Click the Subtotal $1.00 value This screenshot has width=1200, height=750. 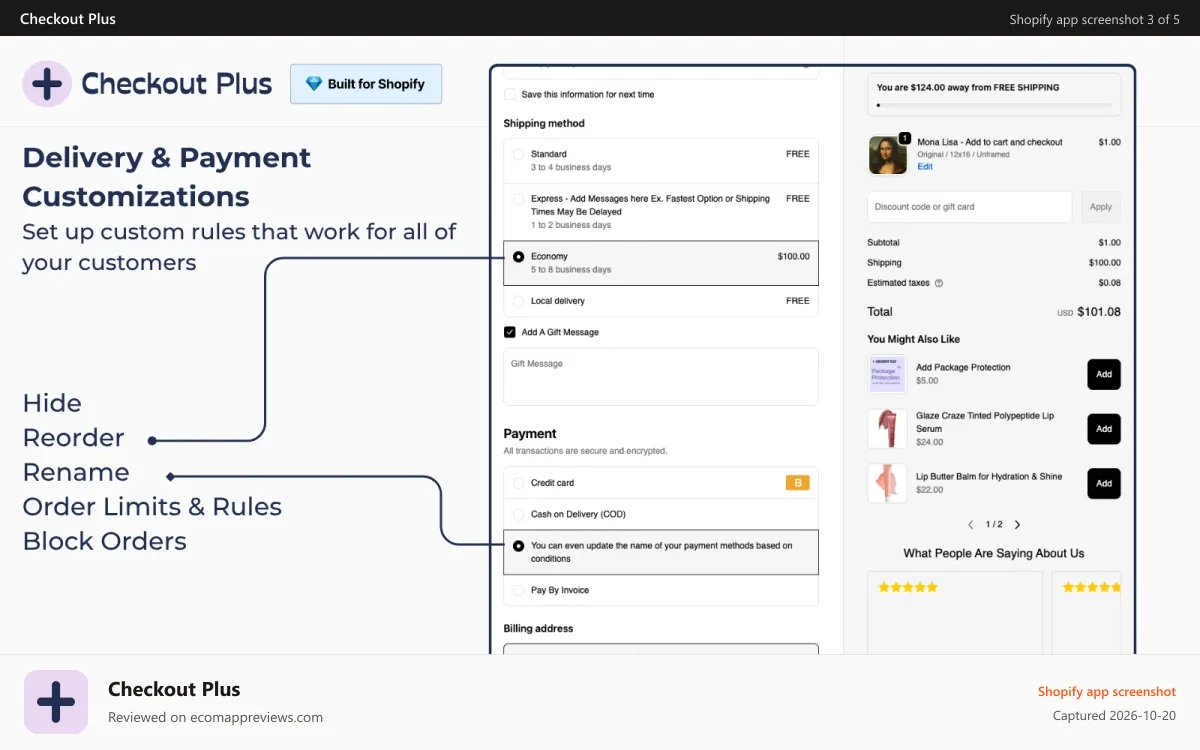coord(1109,243)
